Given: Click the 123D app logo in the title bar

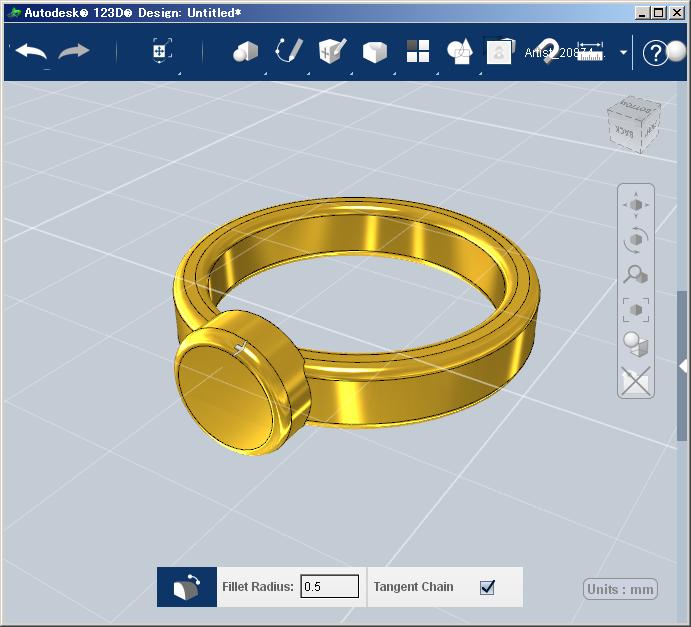Looking at the screenshot, I should pyautogui.click(x=15, y=12).
